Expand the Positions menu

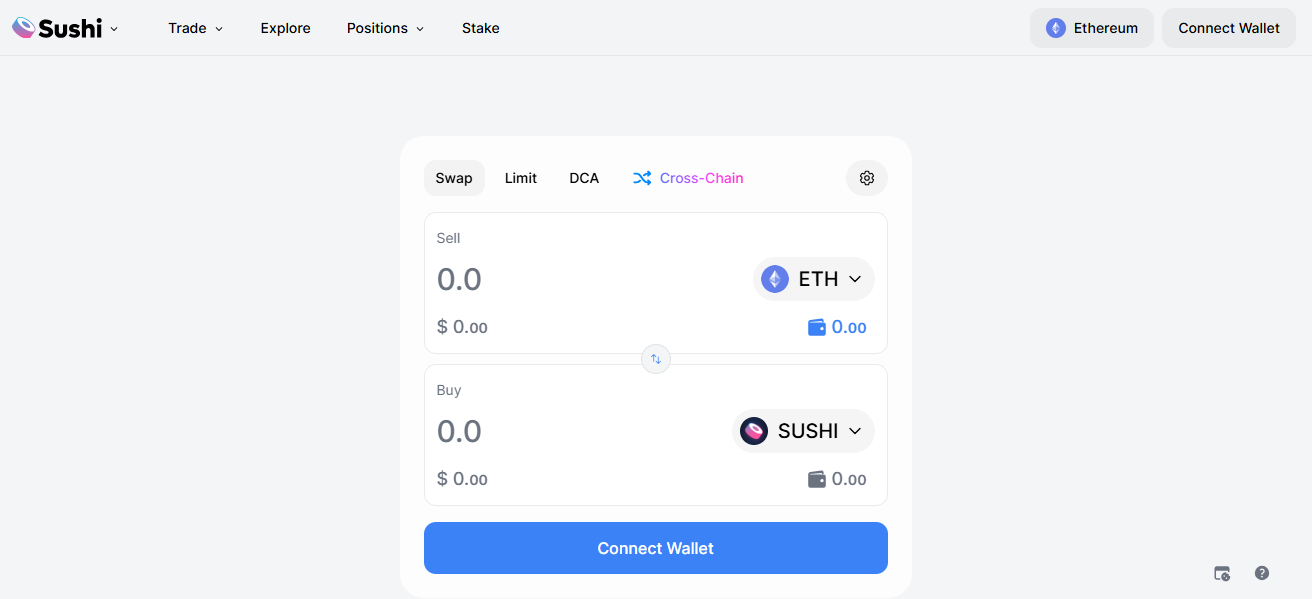[x=385, y=28]
